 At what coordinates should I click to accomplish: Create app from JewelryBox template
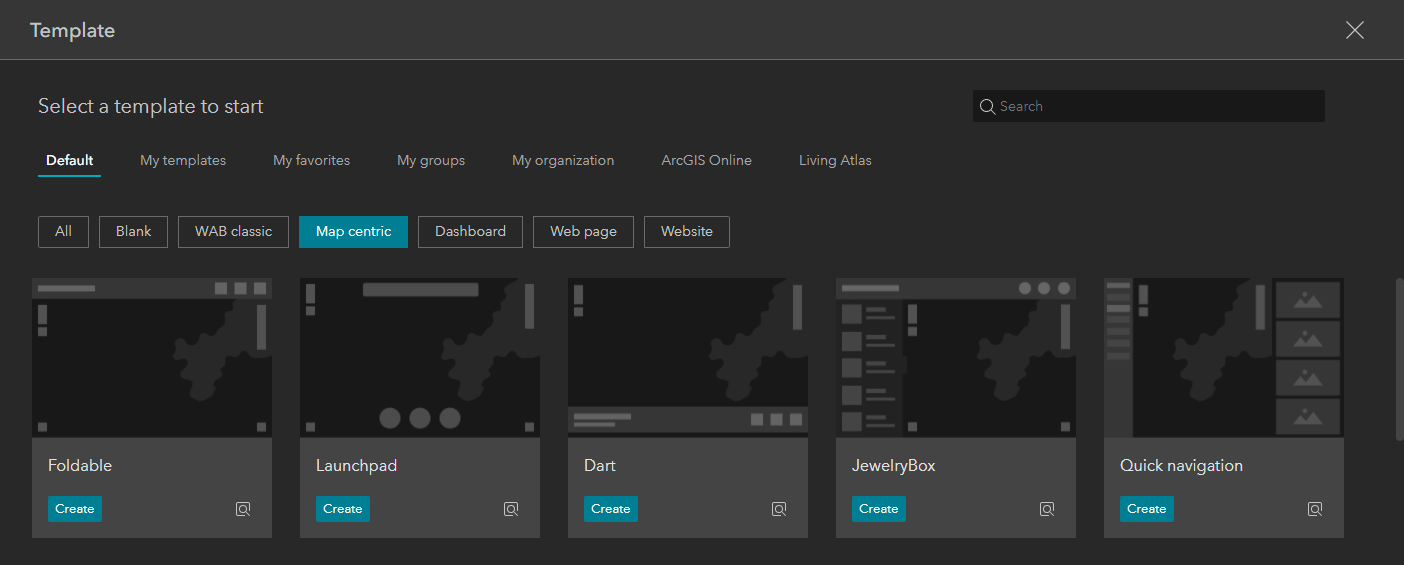pos(879,509)
